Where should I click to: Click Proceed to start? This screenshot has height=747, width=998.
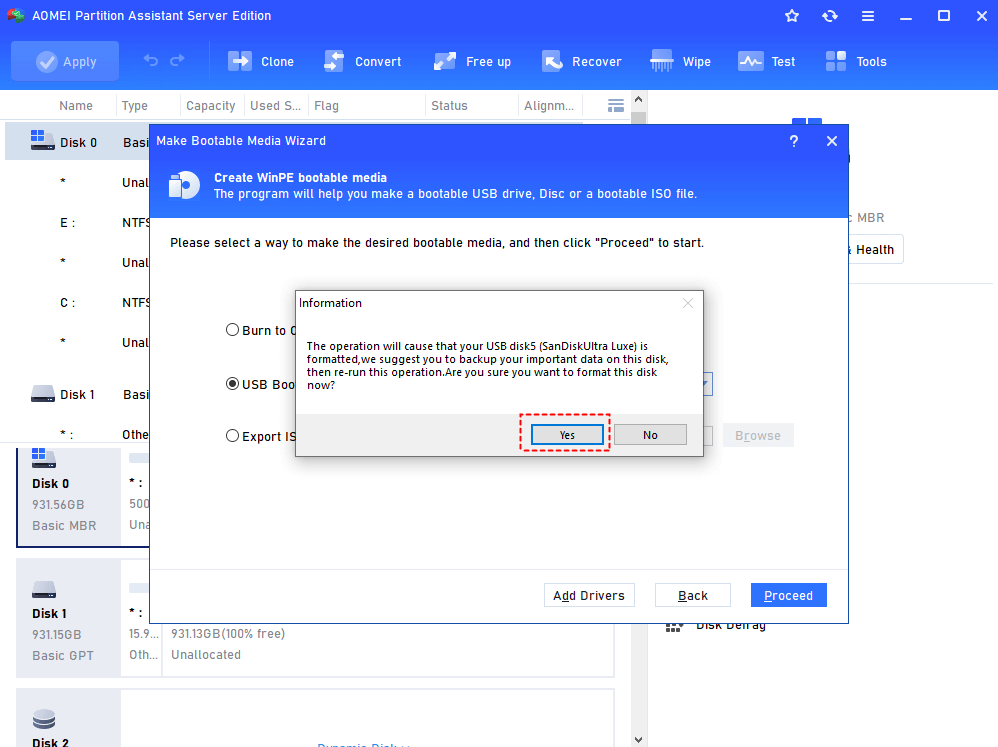point(789,596)
